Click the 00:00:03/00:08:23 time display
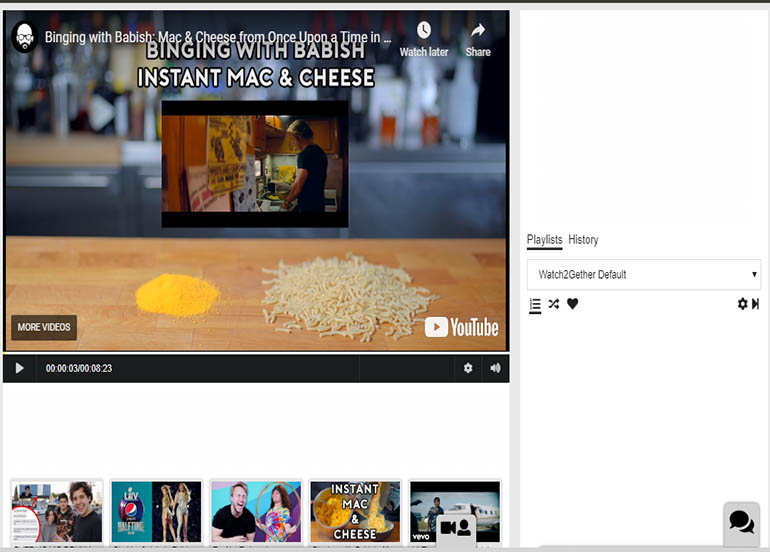The height and width of the screenshot is (552, 770). pyautogui.click(x=79, y=368)
